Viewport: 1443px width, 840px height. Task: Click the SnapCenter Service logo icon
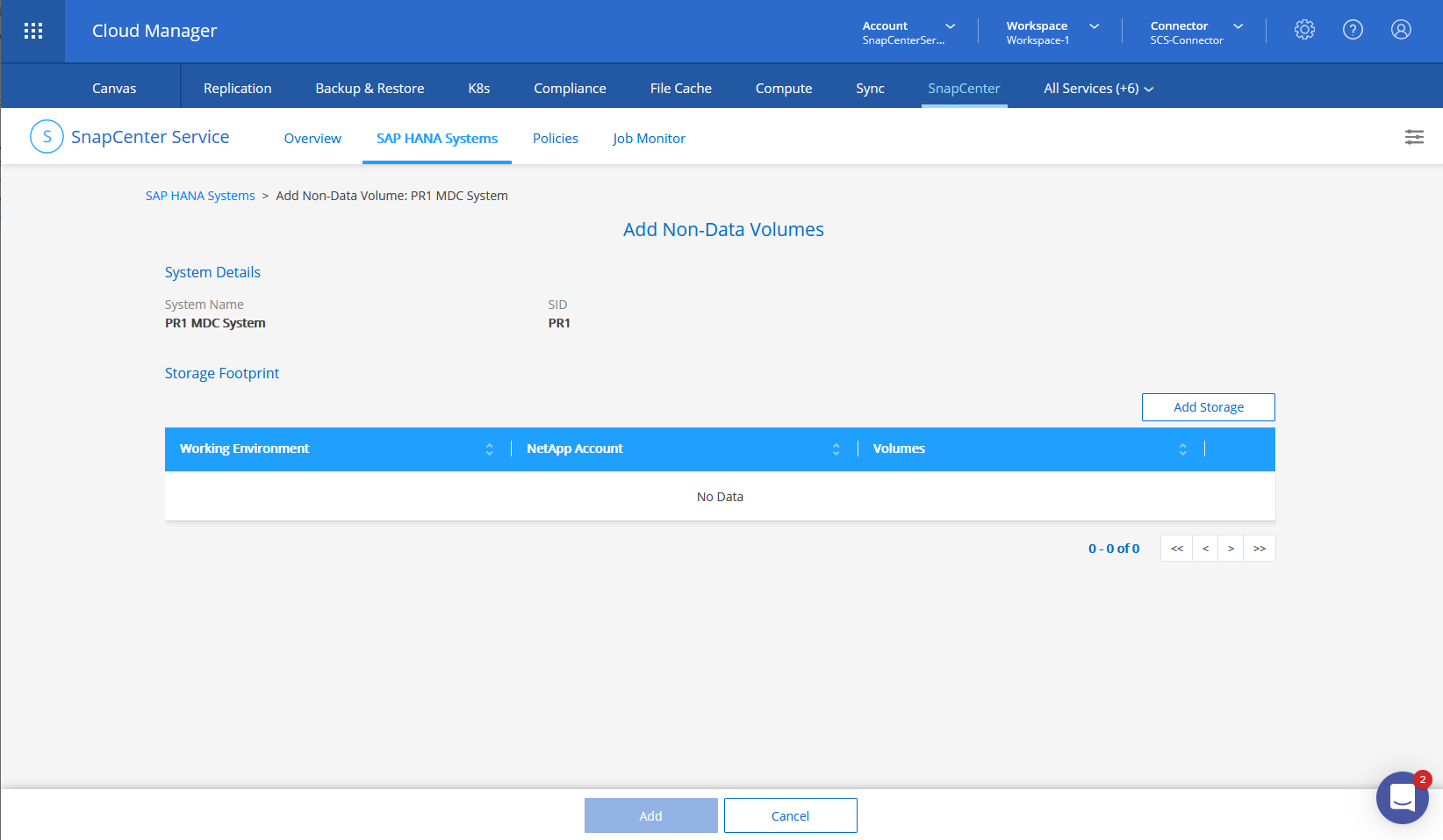[x=47, y=137]
